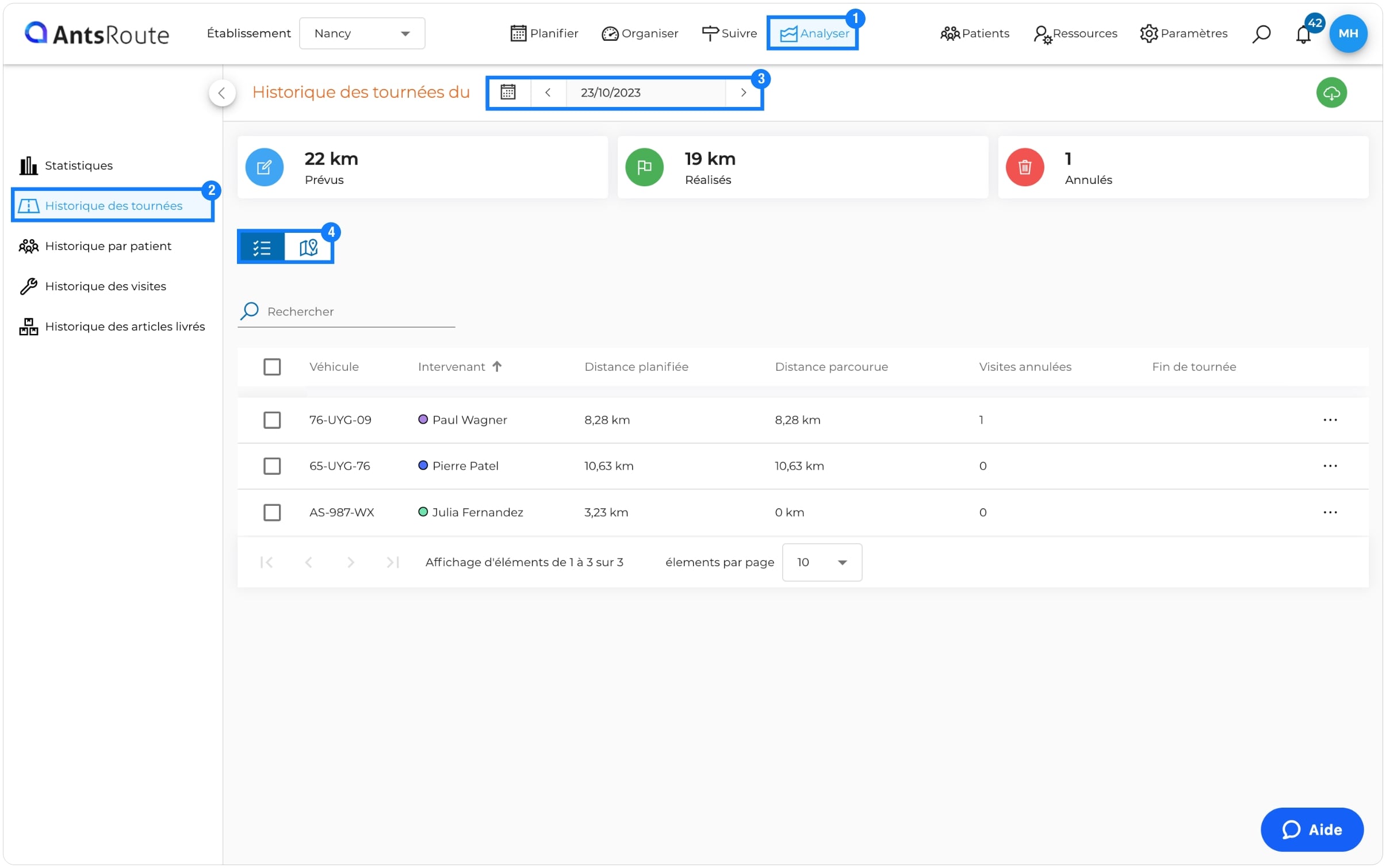
Task: Sort by Visites annulées column
Action: [1025, 367]
